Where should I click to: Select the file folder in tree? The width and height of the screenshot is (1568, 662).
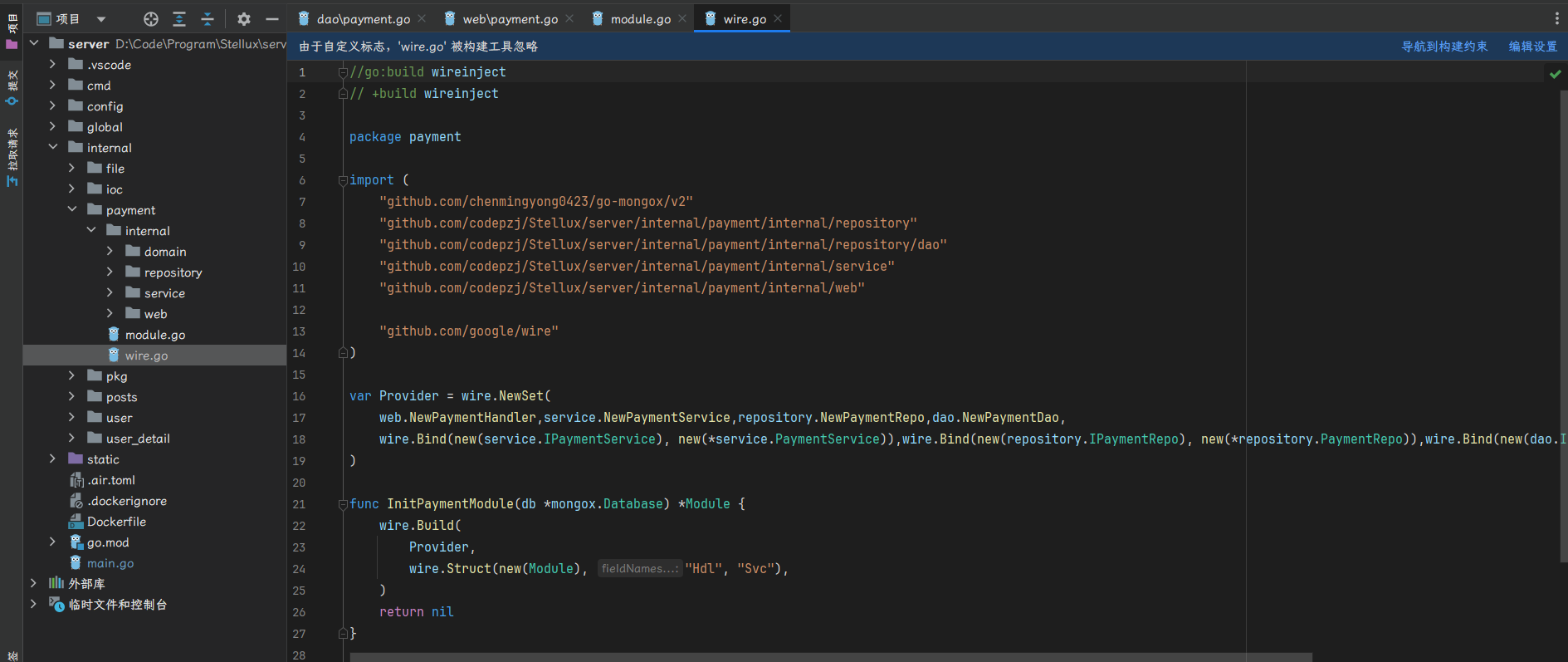coord(105,169)
